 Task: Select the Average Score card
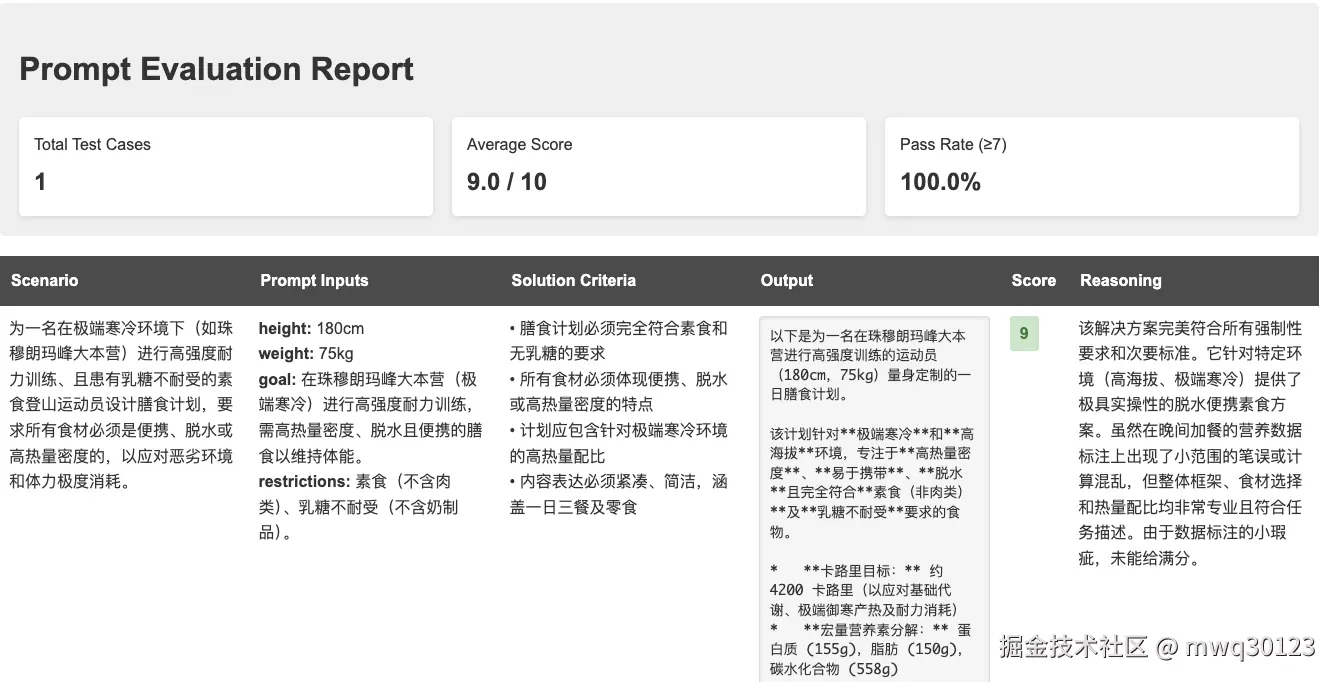tap(658, 166)
